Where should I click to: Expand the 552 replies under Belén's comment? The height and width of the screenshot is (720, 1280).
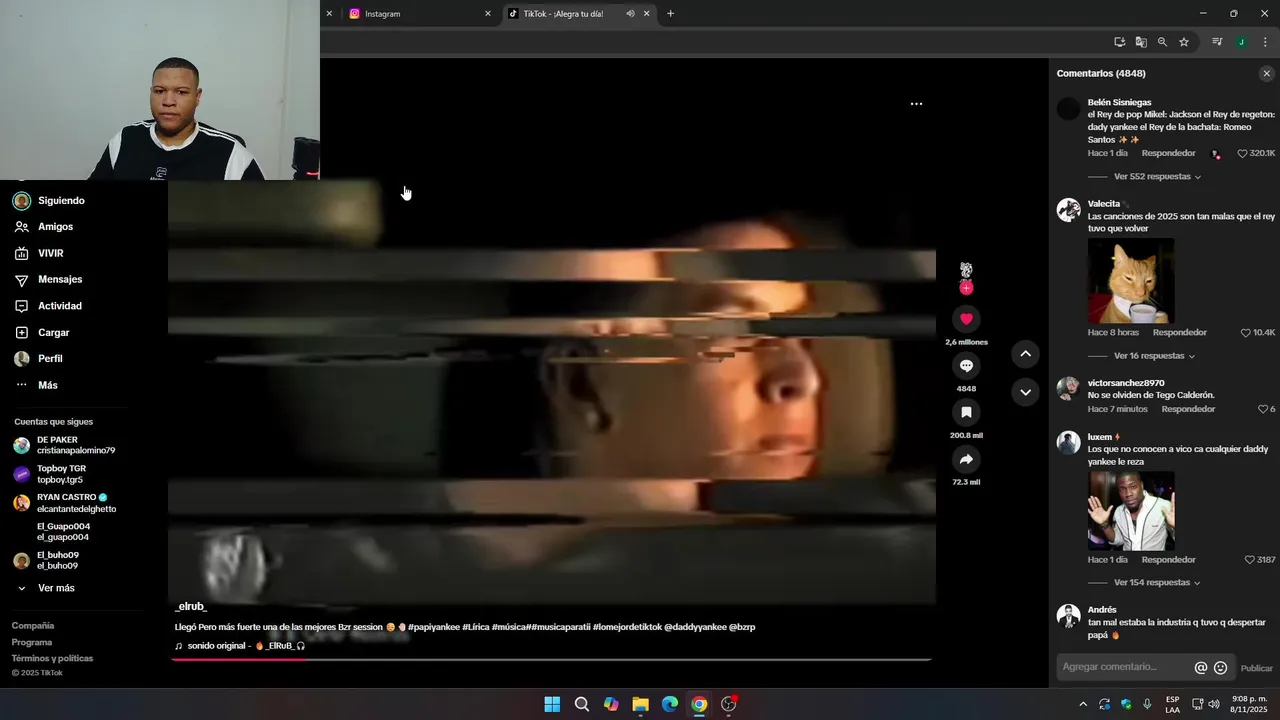pos(1157,177)
